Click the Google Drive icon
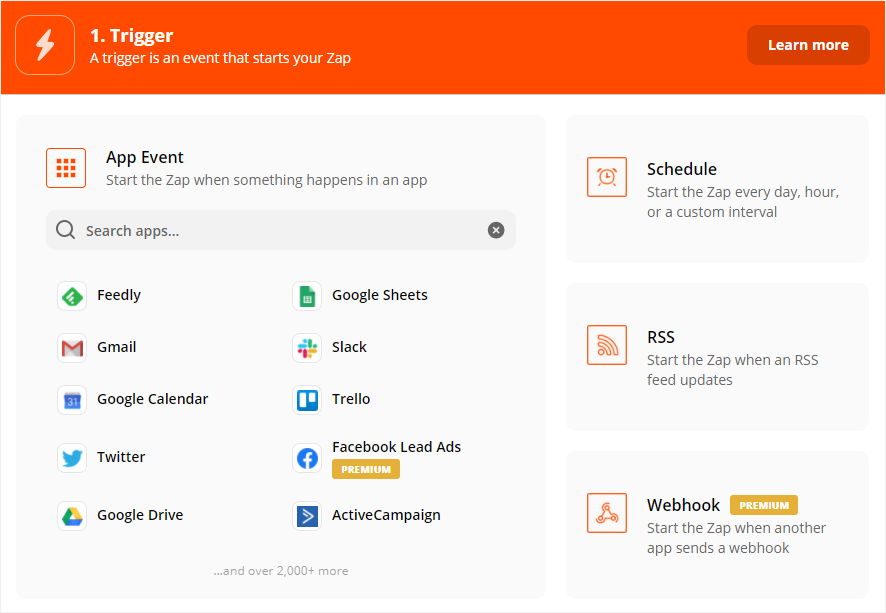Screen dimensions: 886x613 [x=72, y=516]
